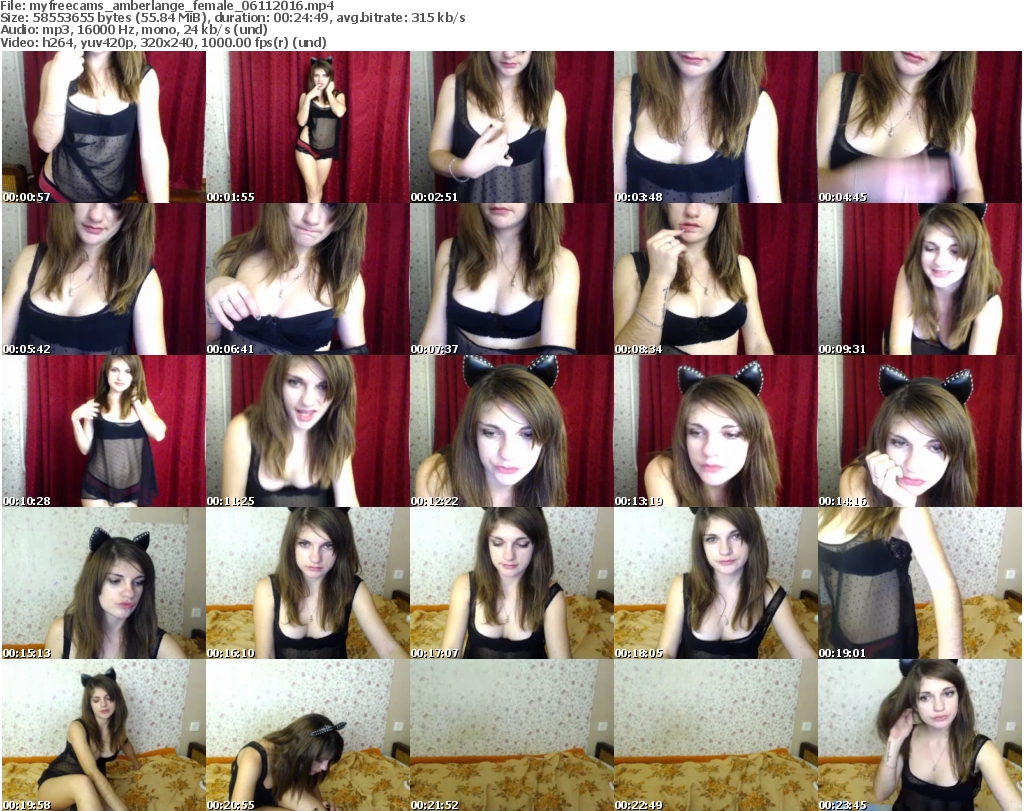Image resolution: width=1024 pixels, height=811 pixels.
Task: Open the thumbnail at 00:08:34
Action: [x=715, y=279]
